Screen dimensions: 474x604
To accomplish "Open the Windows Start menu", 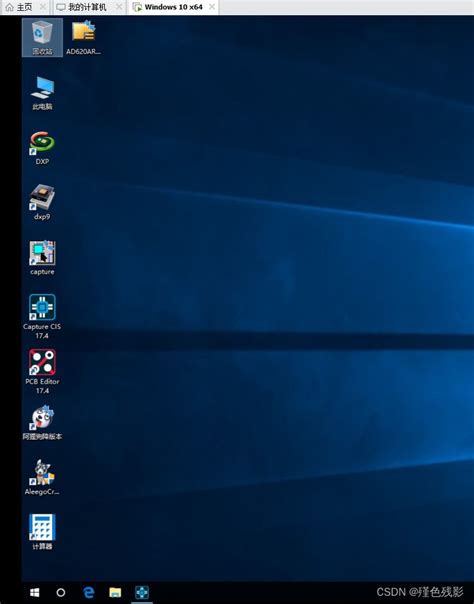I will 35,592.
